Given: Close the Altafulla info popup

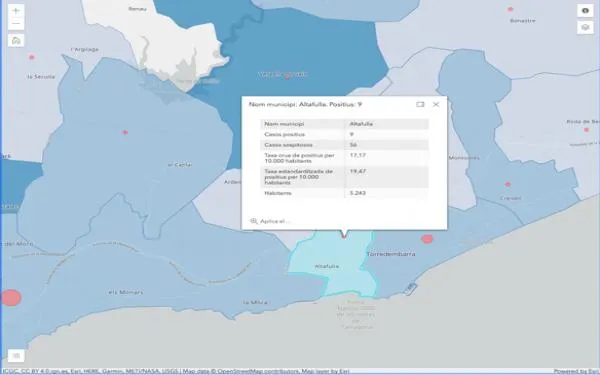Looking at the screenshot, I should pyautogui.click(x=436, y=104).
